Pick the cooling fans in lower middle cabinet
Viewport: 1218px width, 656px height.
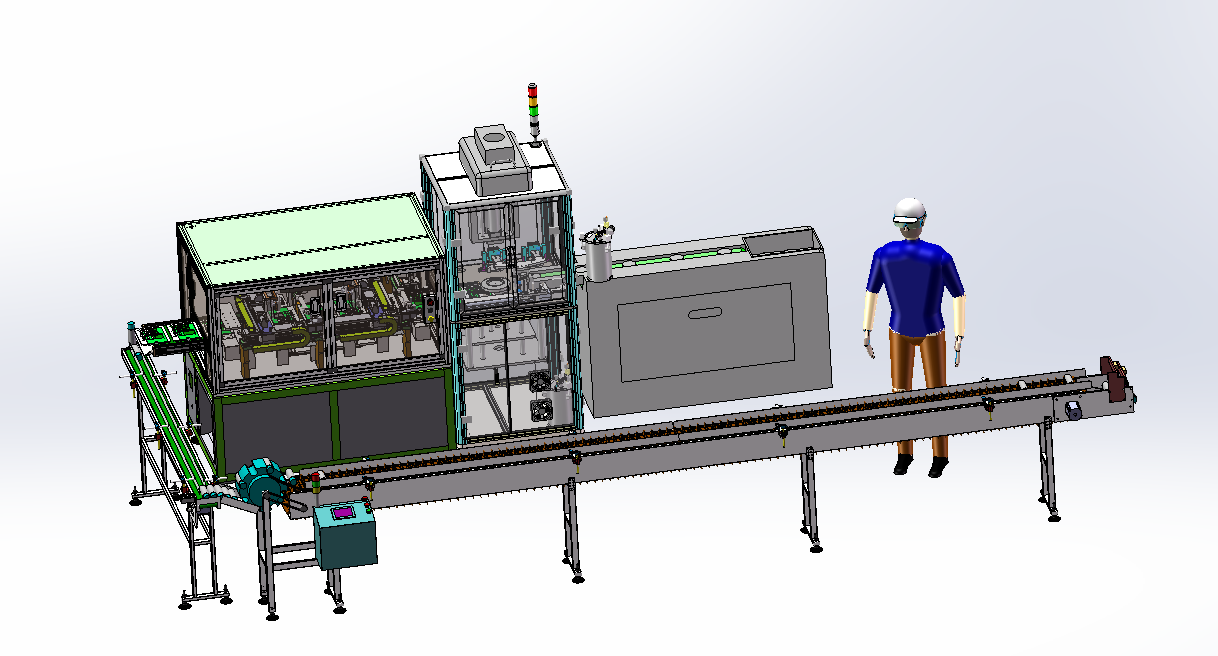[543, 397]
